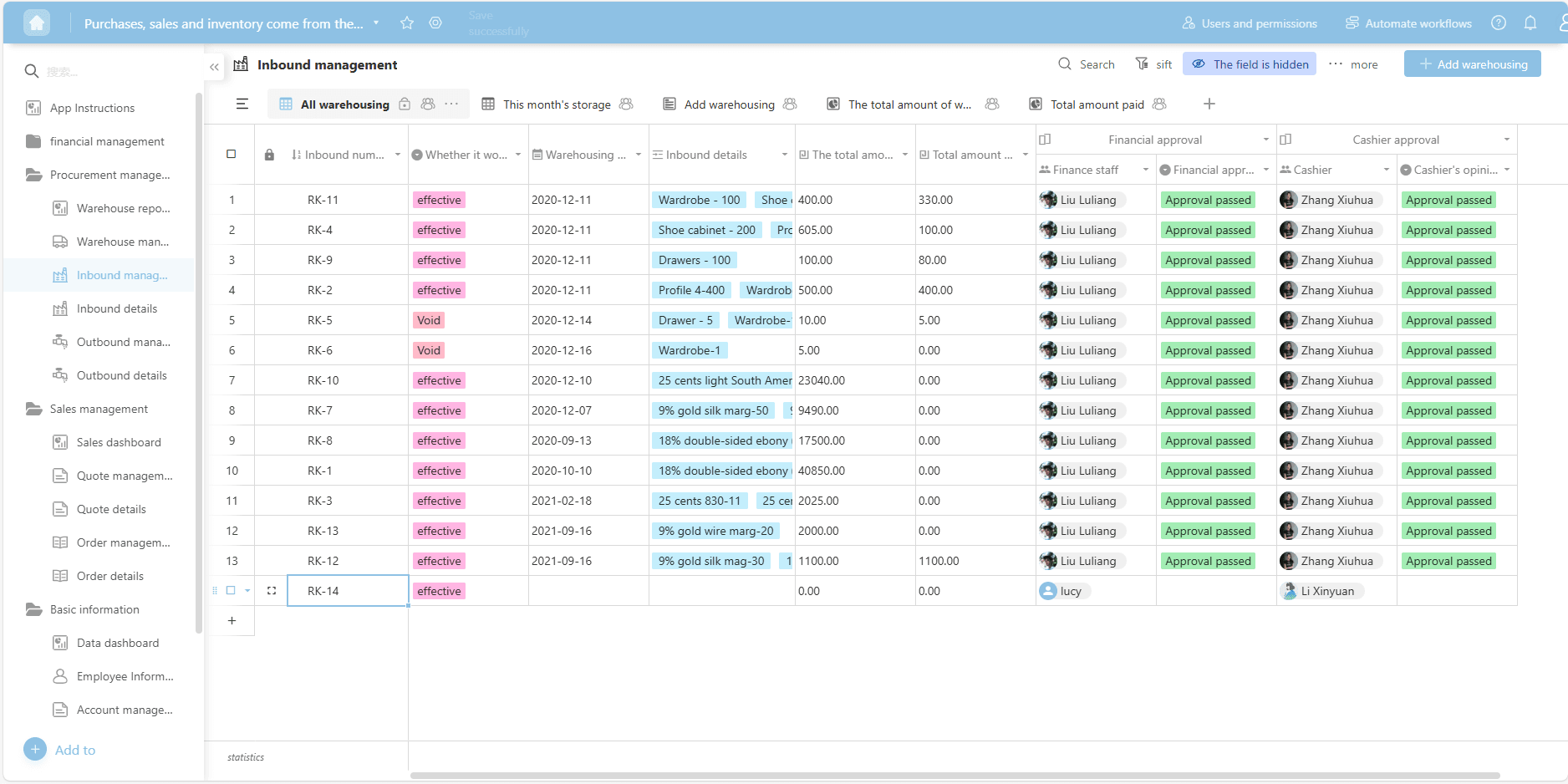
Task: Open the help question mark icon
Action: click(x=1499, y=23)
